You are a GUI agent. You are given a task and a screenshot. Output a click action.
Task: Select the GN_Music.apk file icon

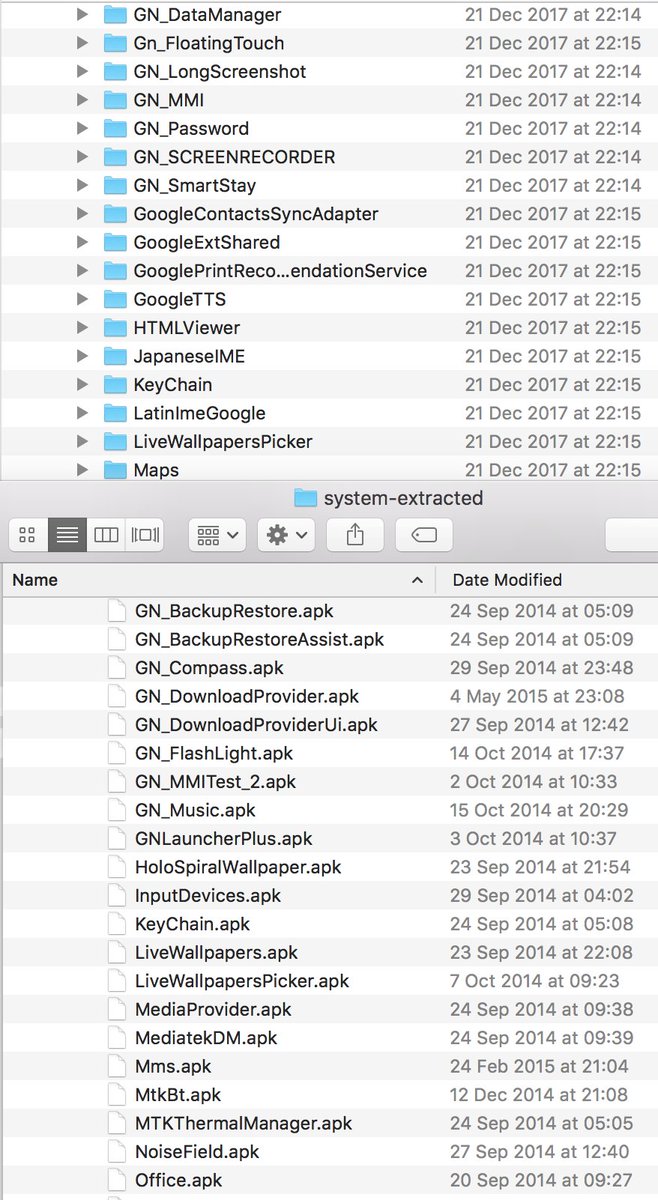(x=117, y=810)
